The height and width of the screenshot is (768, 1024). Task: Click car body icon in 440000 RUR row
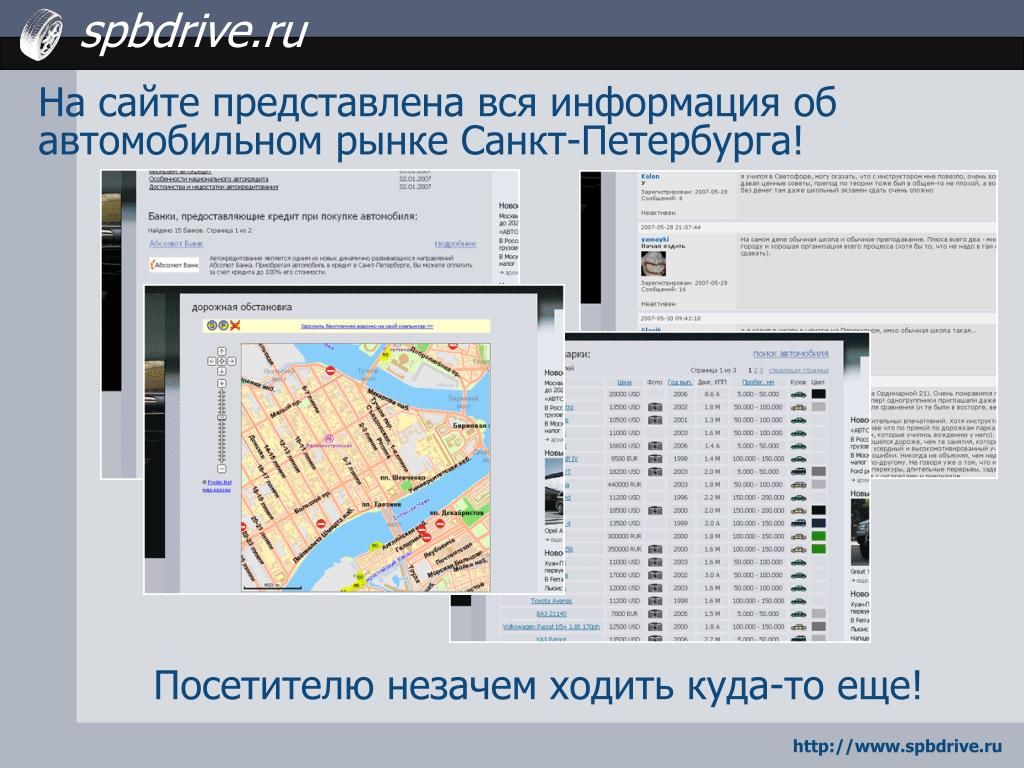[x=798, y=485]
